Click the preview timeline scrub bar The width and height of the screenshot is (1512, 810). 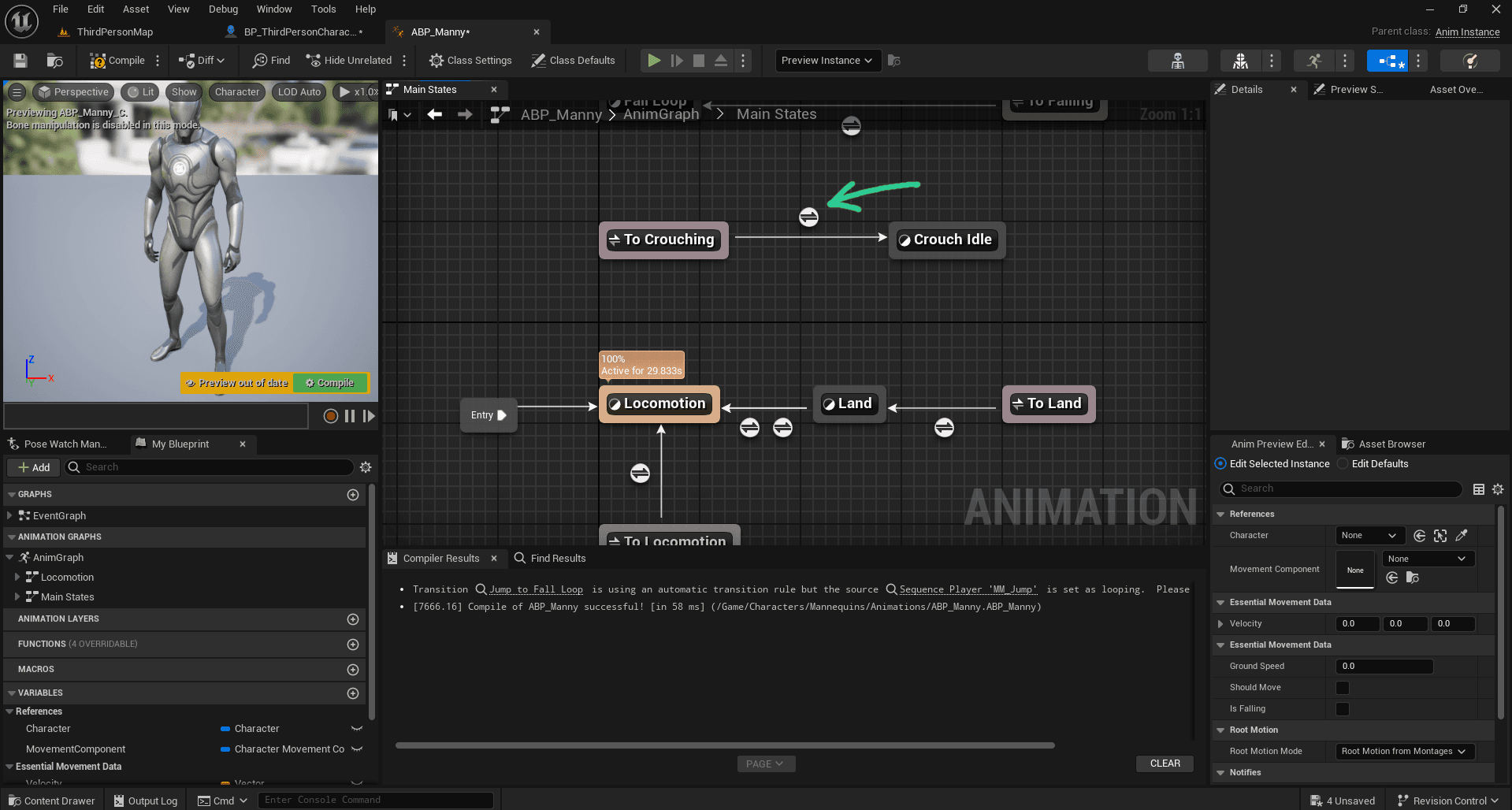click(x=156, y=416)
